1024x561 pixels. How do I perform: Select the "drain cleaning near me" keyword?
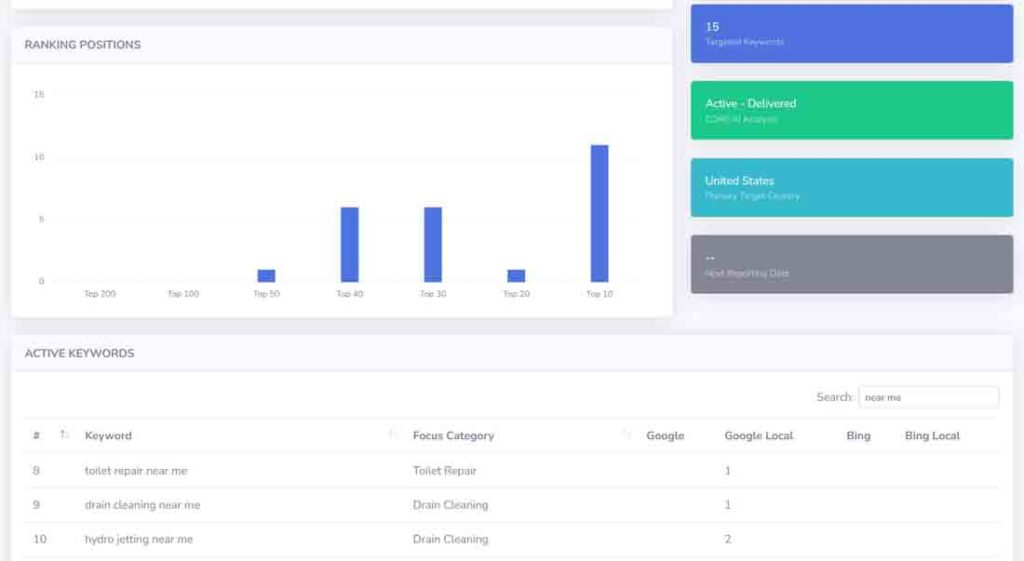(x=142, y=505)
